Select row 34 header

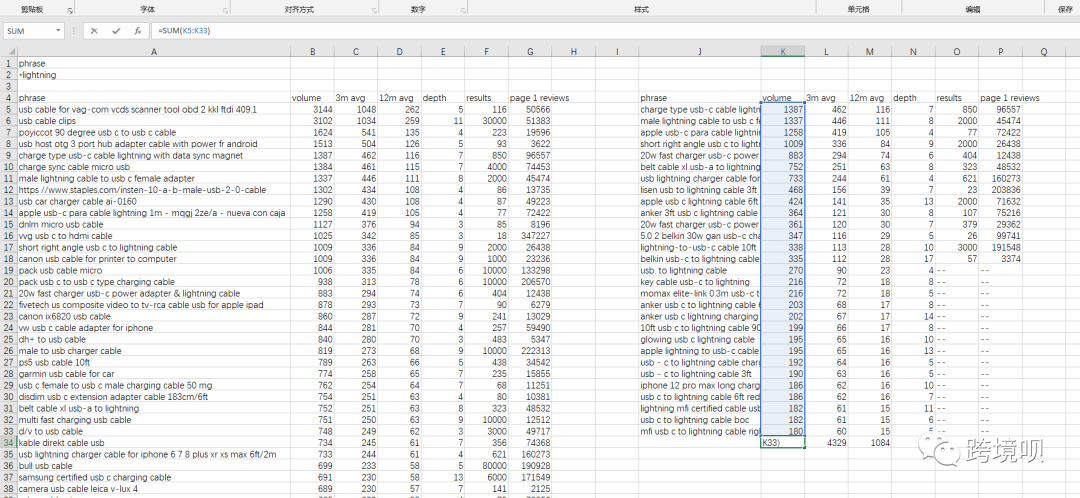coord(8,443)
